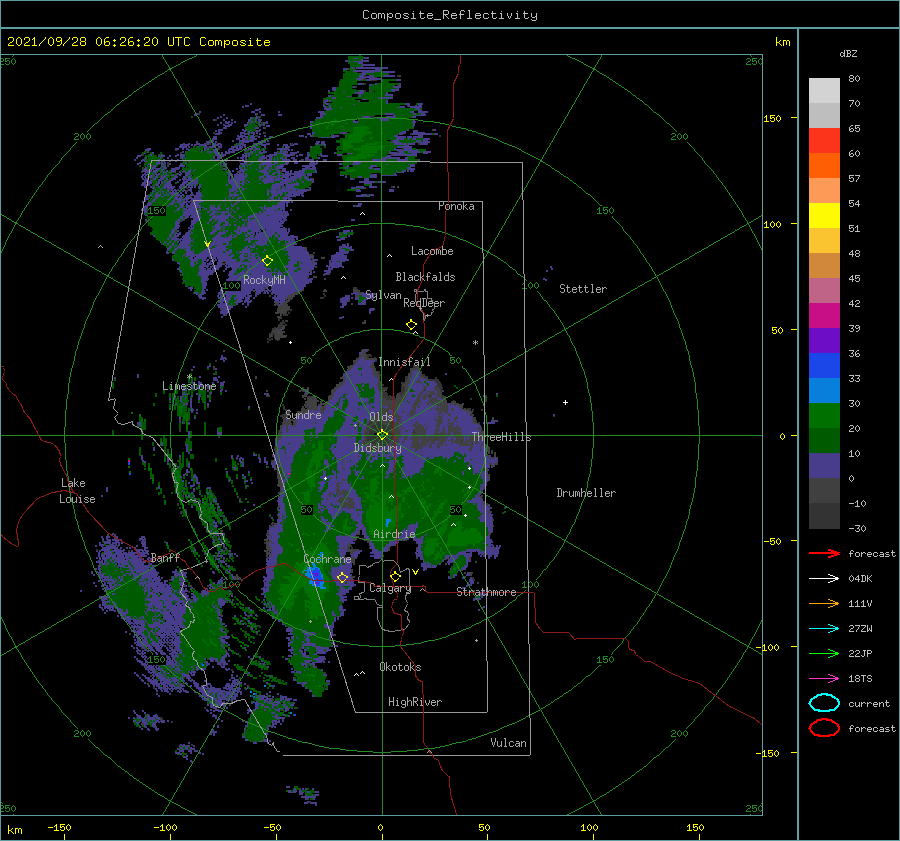Click the white asterisk marker near Stettler range ring

475,343
